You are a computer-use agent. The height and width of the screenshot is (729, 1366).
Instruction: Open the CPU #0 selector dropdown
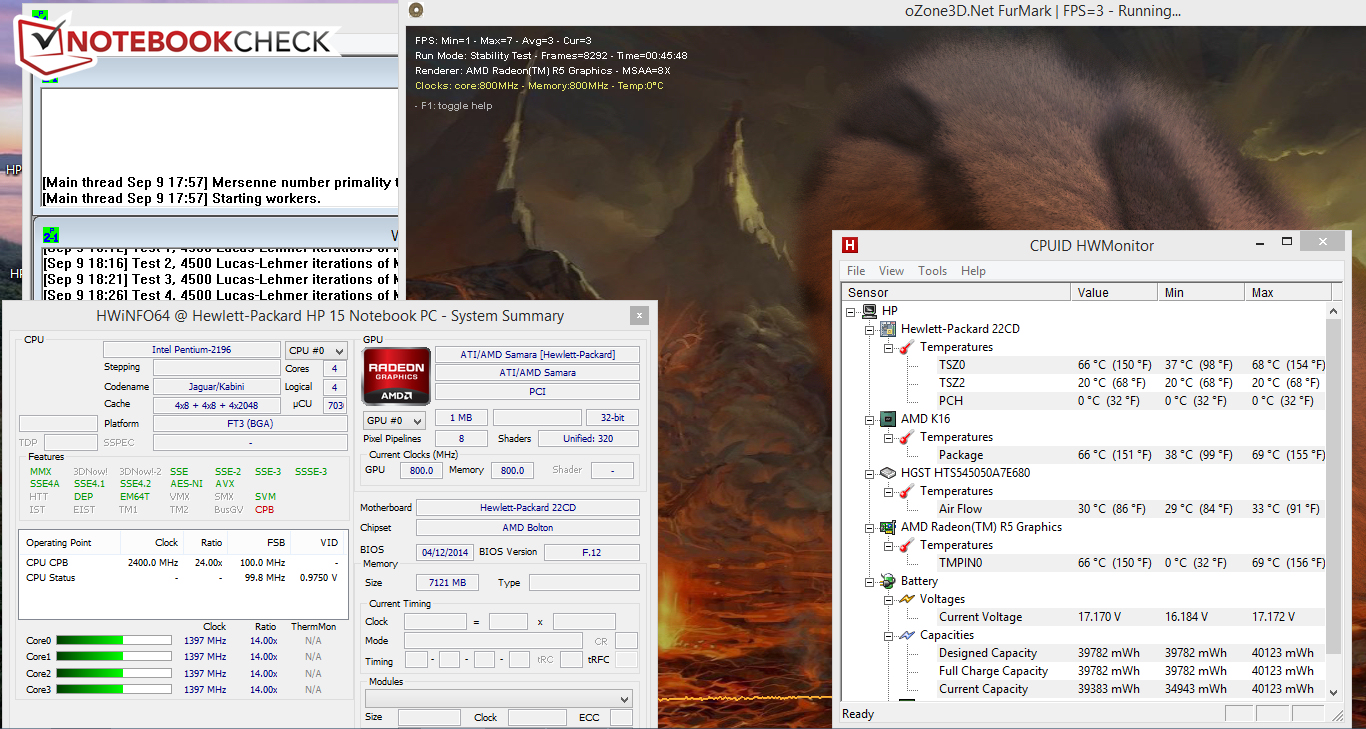point(316,350)
